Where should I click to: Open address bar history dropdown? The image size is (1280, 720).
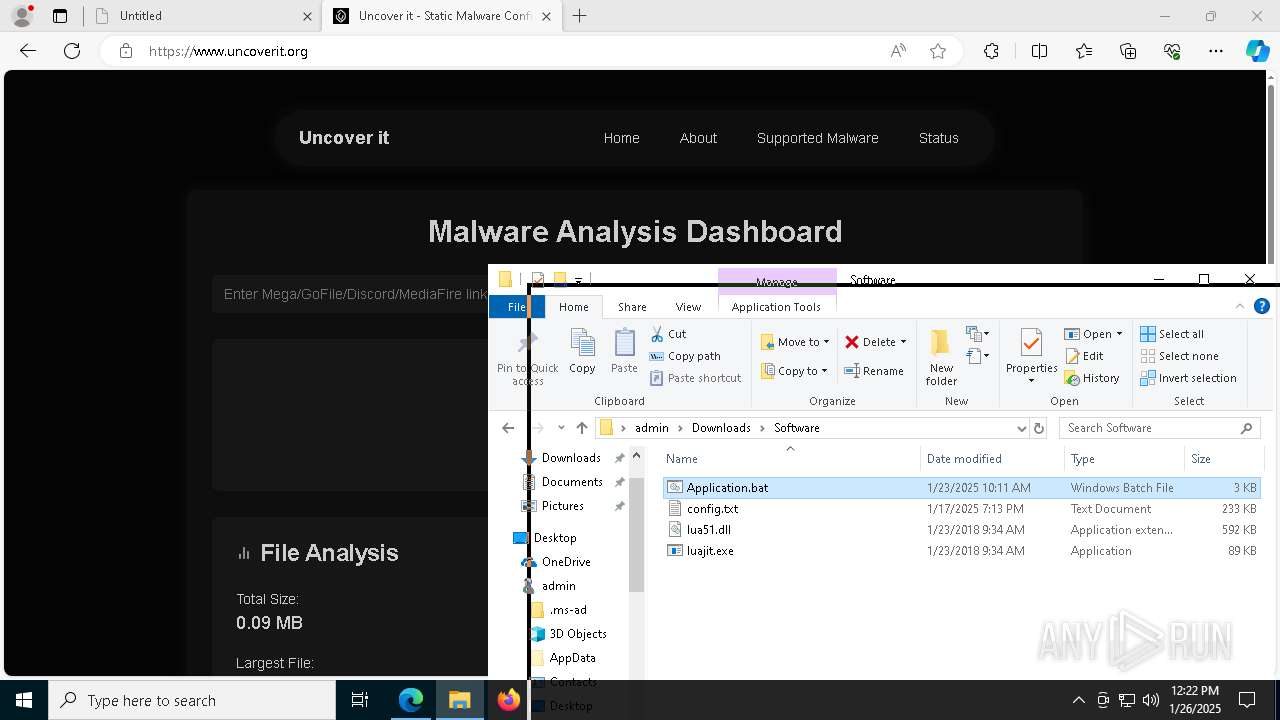pos(1021,428)
